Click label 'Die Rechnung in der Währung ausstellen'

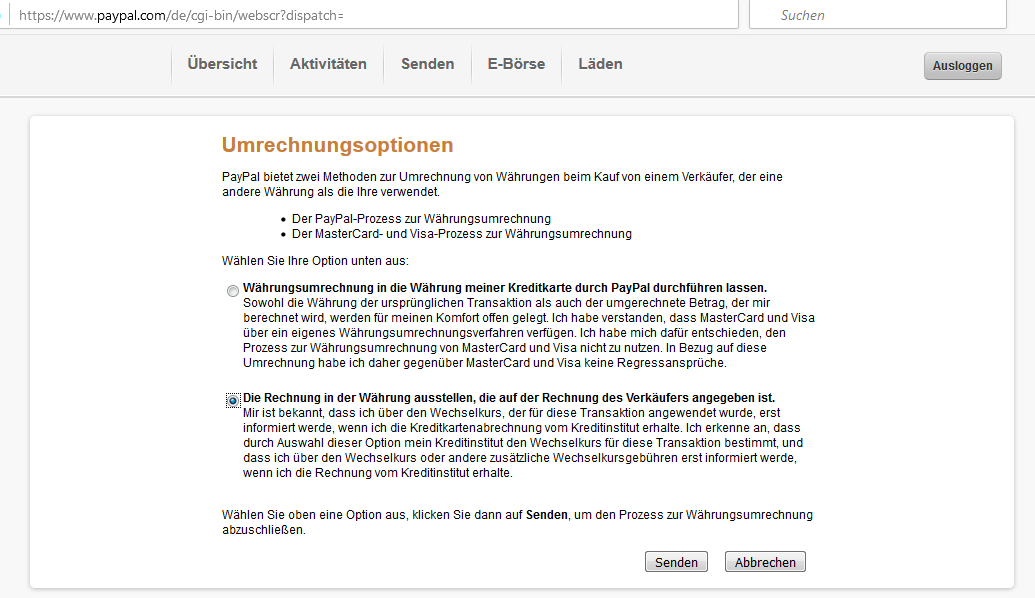[x=509, y=398]
